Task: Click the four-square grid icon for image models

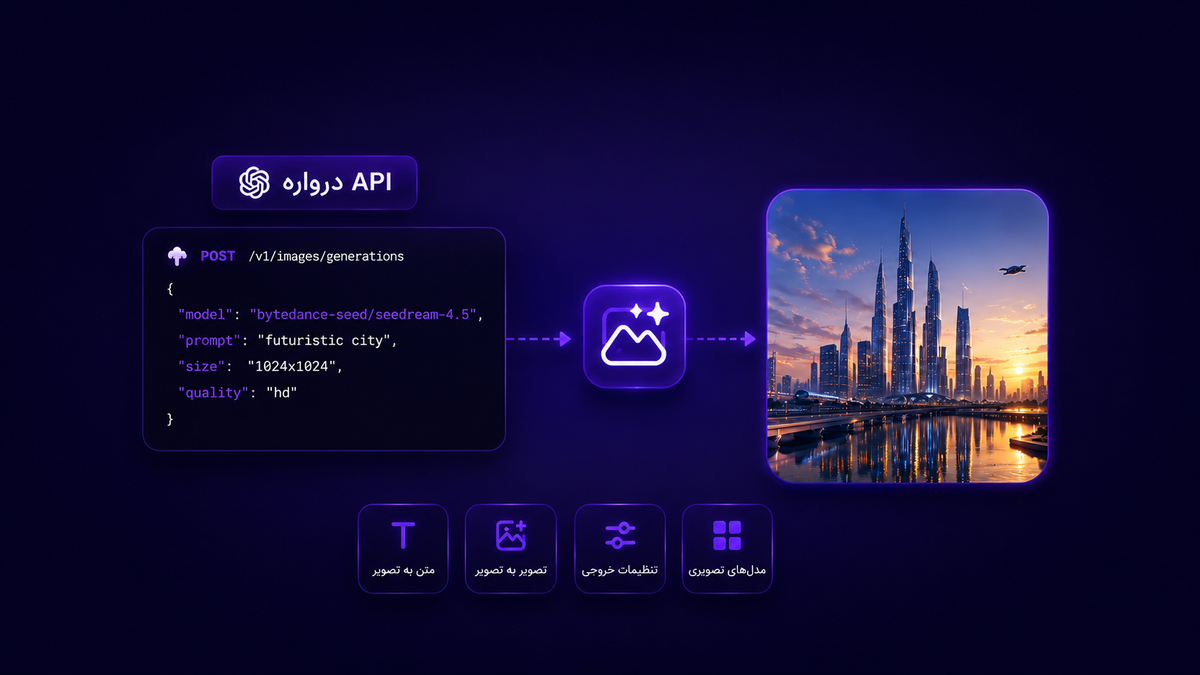Action: pos(727,535)
